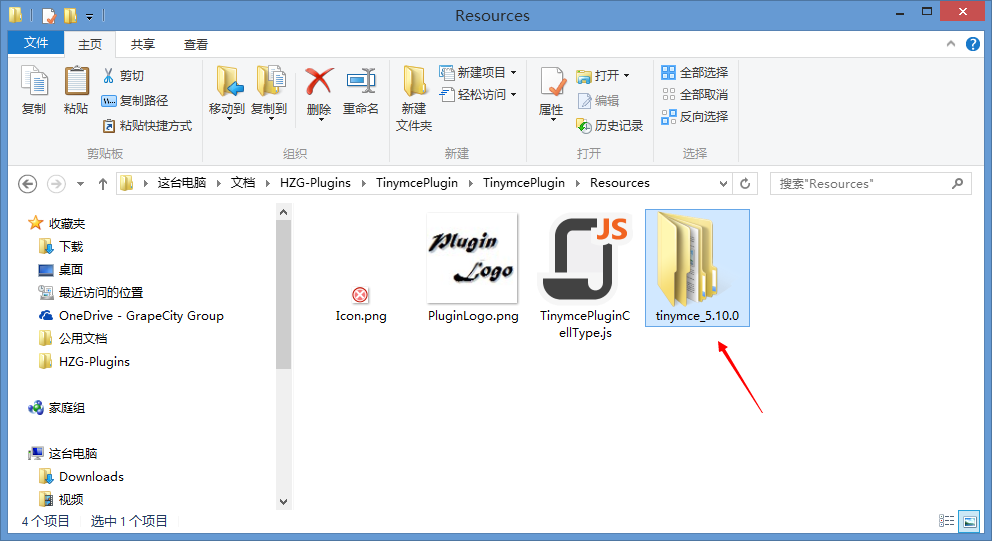Click History (历史记录) button

click(x=610, y=126)
